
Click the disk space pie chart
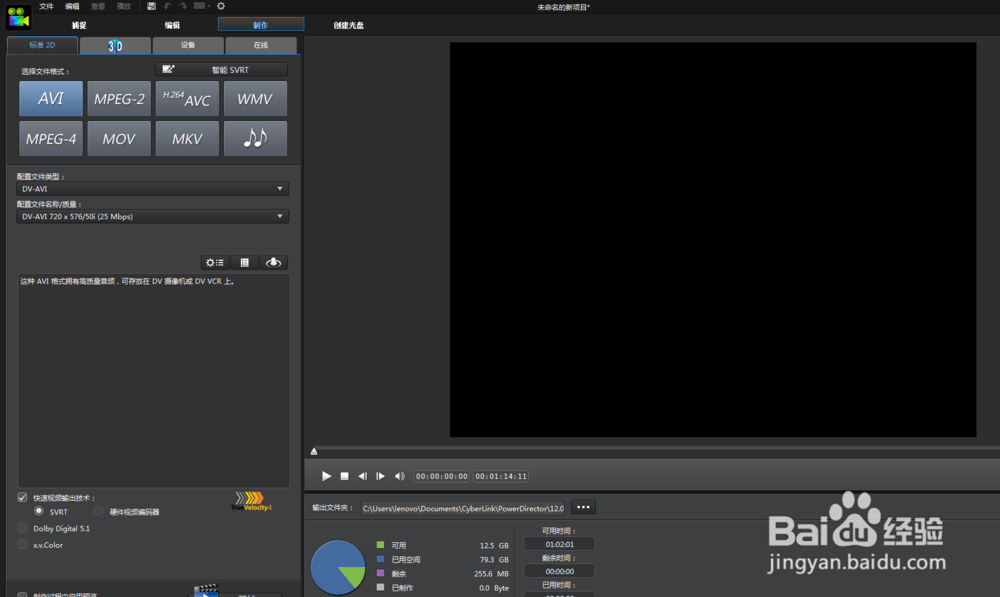(338, 568)
